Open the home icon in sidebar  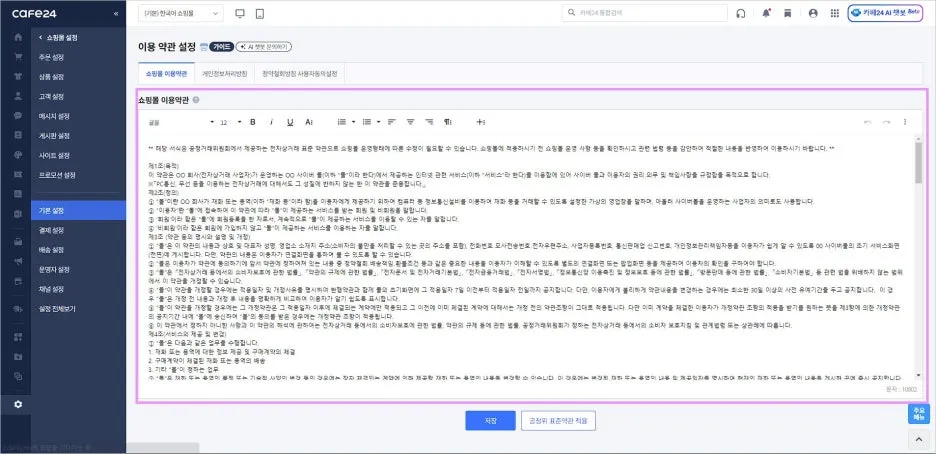[x=18, y=37]
